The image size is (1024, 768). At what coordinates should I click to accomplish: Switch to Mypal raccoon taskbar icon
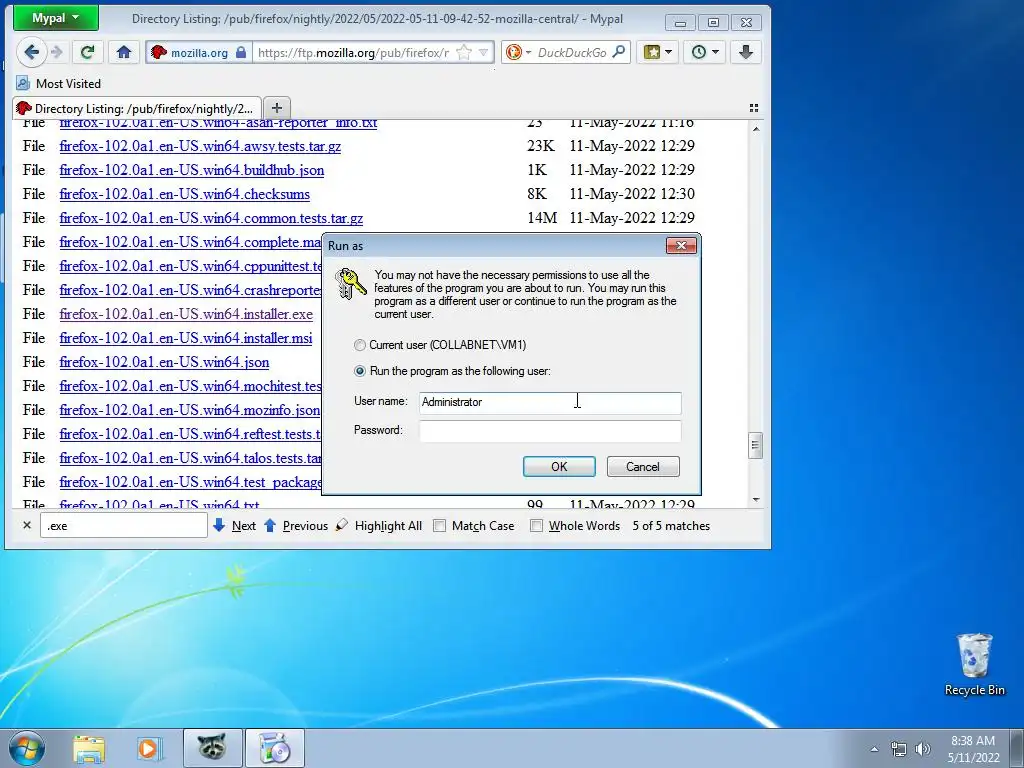pyautogui.click(x=212, y=748)
